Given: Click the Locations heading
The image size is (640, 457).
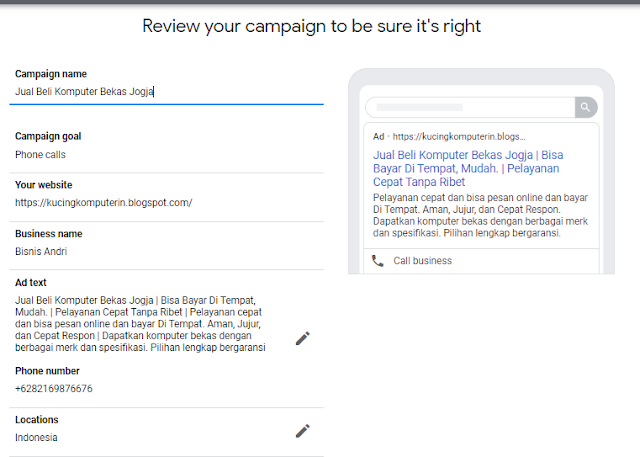Looking at the screenshot, I should point(37,419).
